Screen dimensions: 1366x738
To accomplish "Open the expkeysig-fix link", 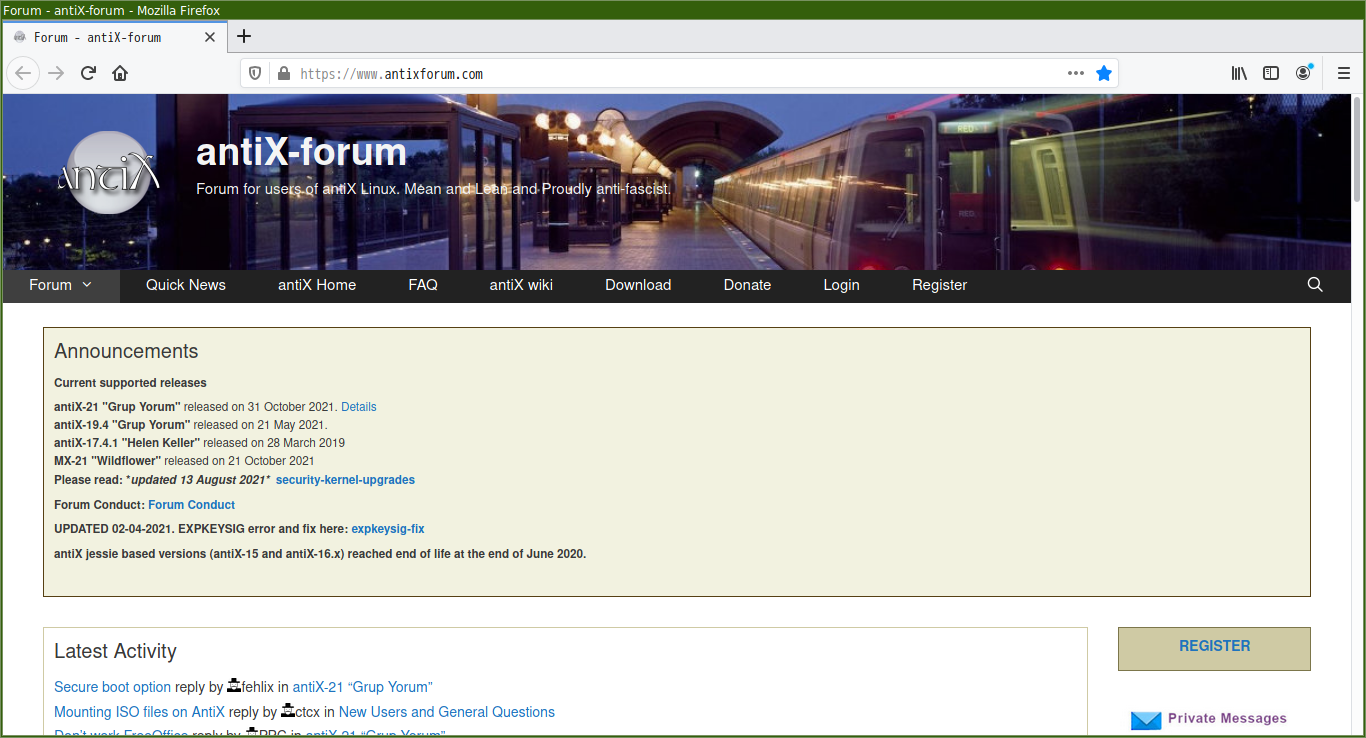I will (388, 529).
